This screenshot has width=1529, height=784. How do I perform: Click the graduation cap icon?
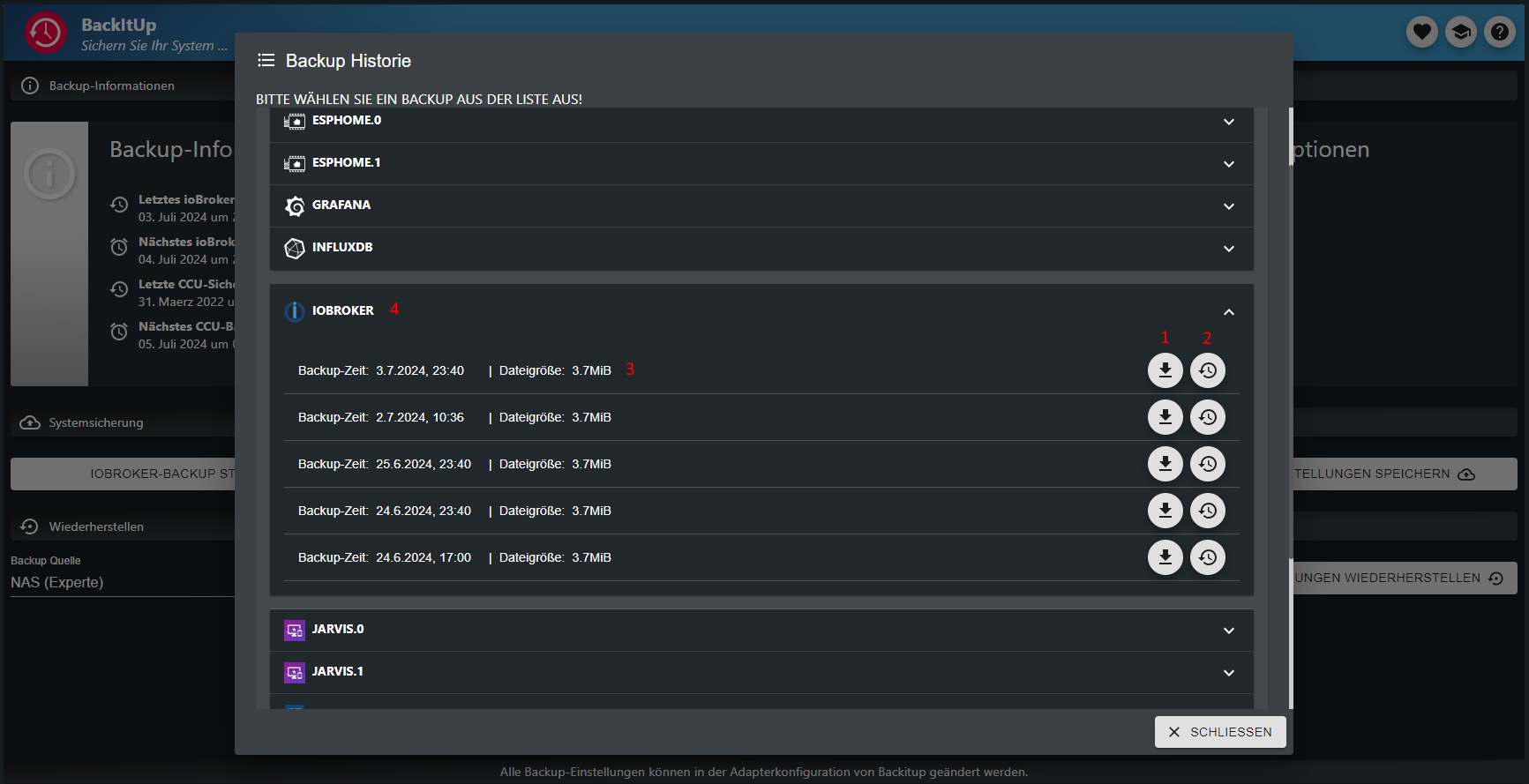1460,33
